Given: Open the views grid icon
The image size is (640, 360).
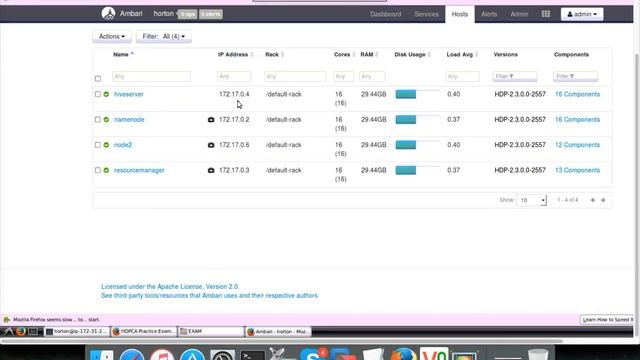Looking at the screenshot, I should 545,14.
